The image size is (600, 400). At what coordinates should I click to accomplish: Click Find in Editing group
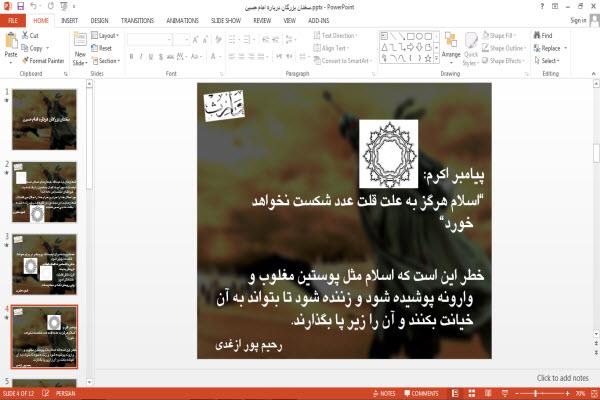(543, 35)
